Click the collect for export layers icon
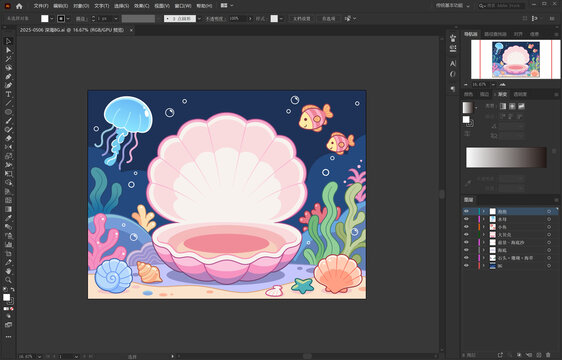Screen dimensions: 562x360 [x=500, y=355]
